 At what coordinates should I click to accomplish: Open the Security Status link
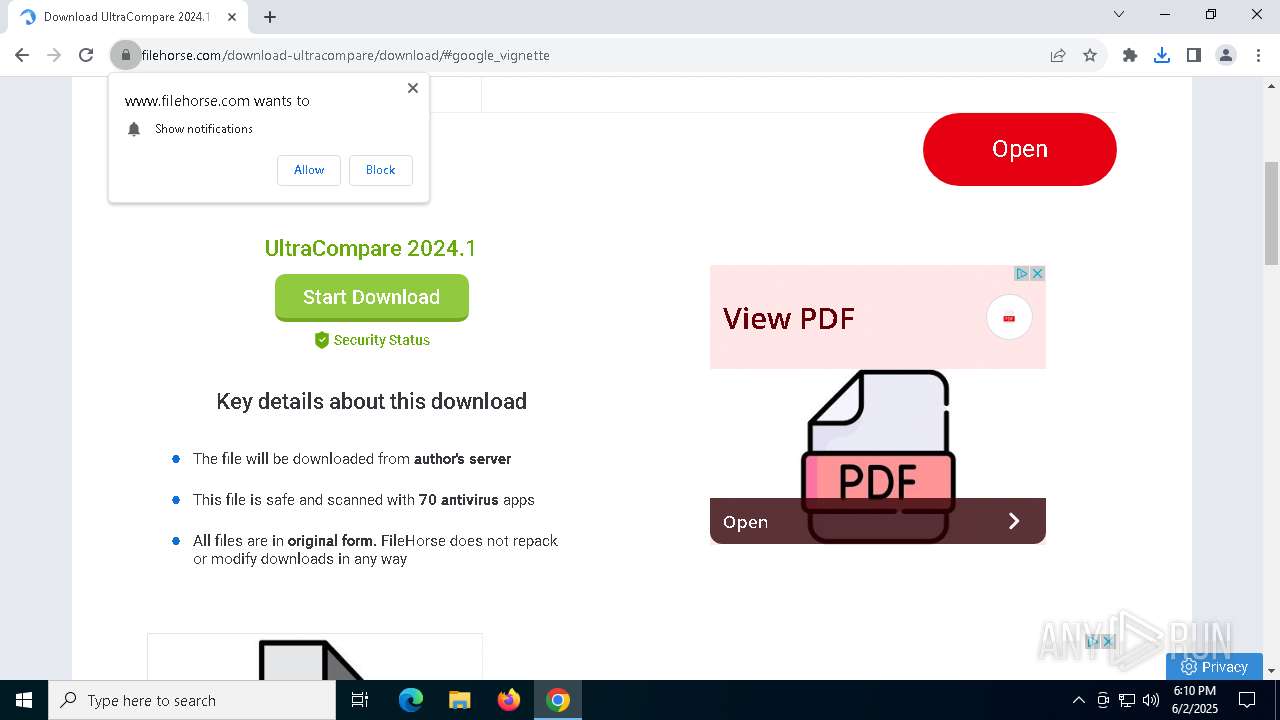point(381,340)
